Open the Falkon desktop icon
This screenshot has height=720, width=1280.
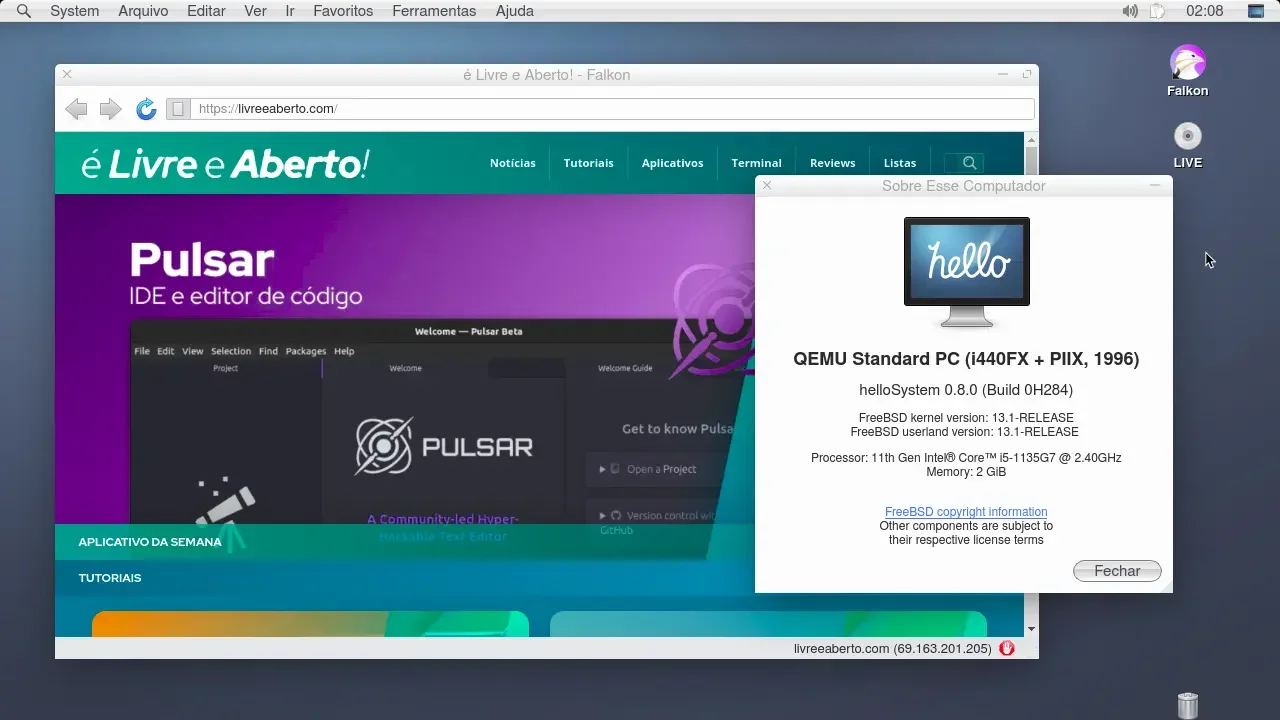pos(1188,71)
